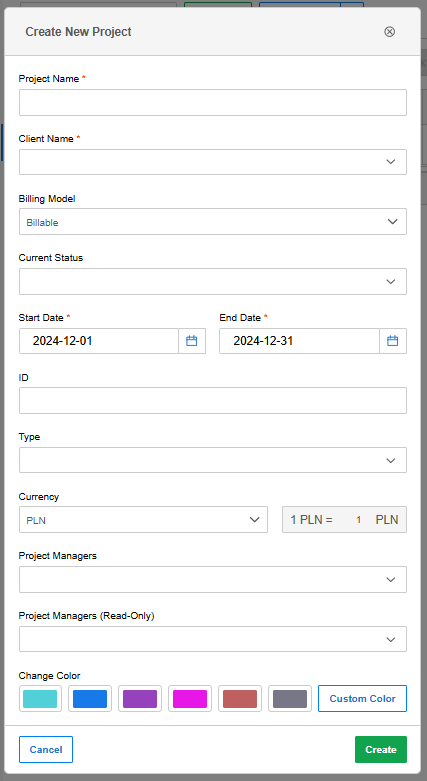
Task: Expand the Project Managers dropdown
Action: coord(213,579)
